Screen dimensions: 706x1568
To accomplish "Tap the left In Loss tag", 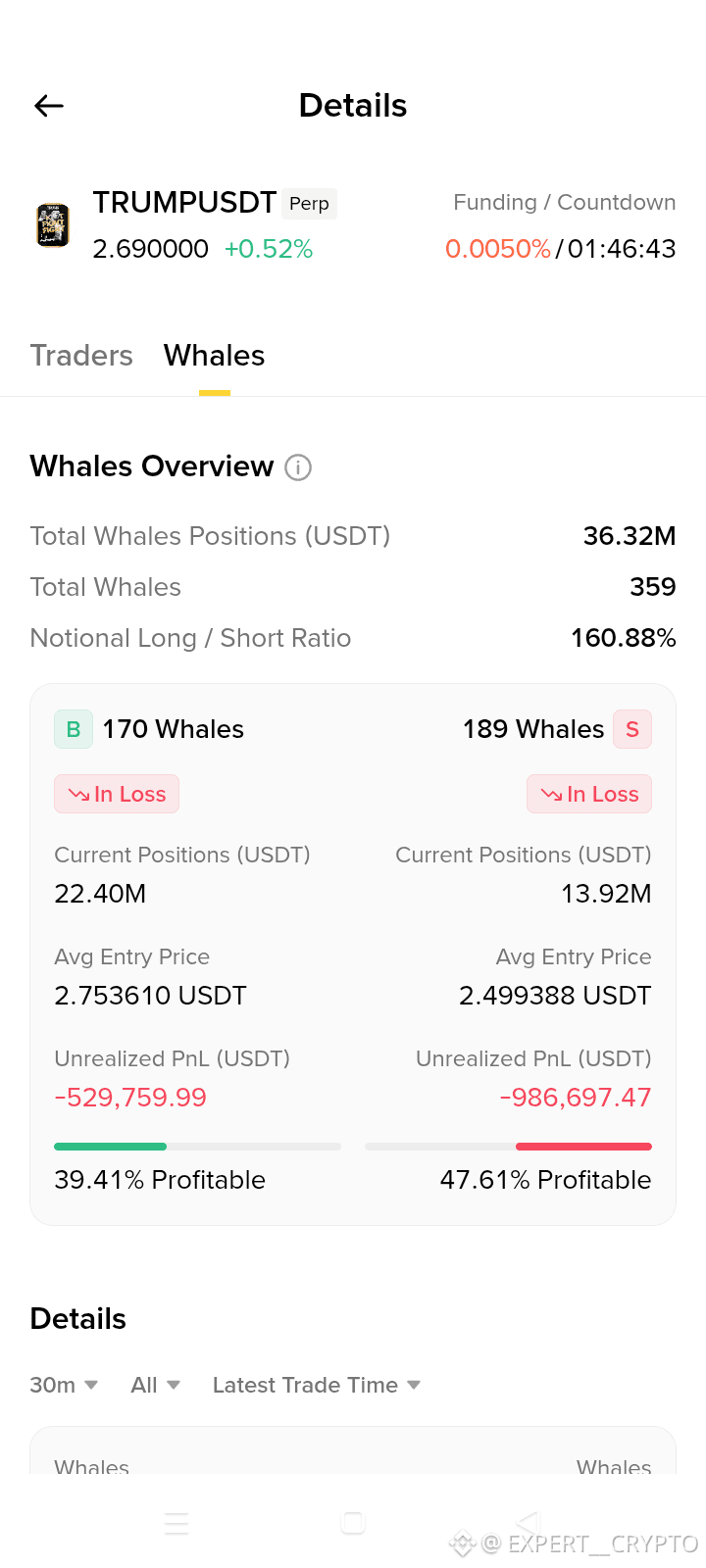I will point(117,794).
